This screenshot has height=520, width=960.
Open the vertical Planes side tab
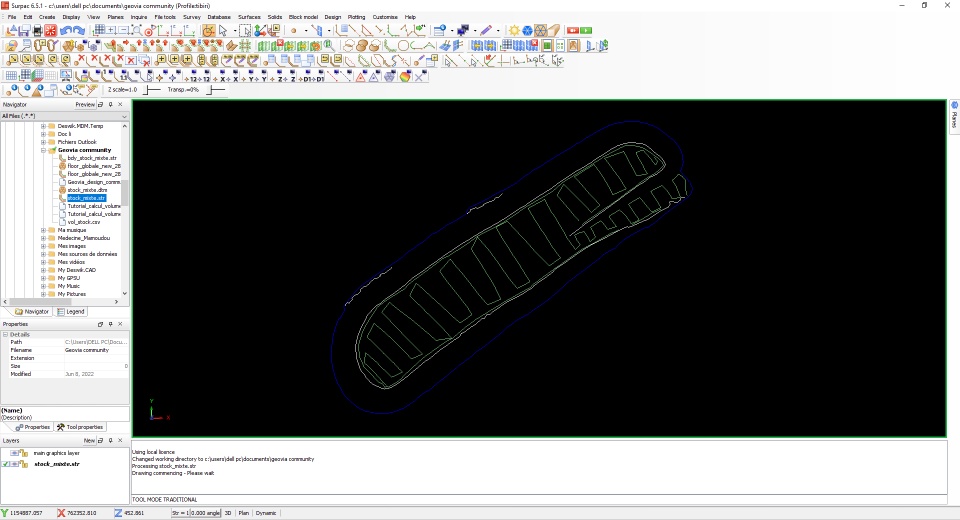pos(954,115)
